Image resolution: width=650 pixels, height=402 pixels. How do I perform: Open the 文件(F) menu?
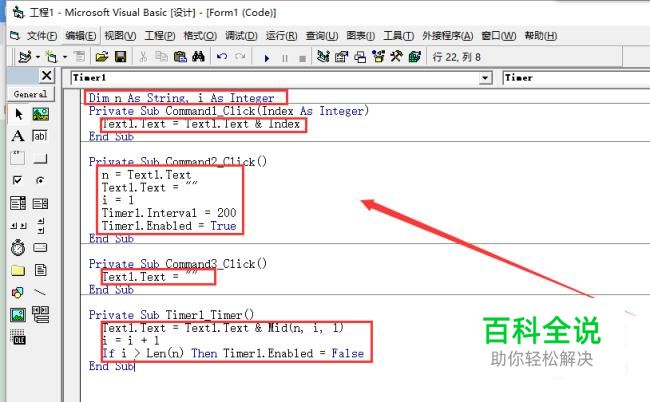tap(42, 36)
